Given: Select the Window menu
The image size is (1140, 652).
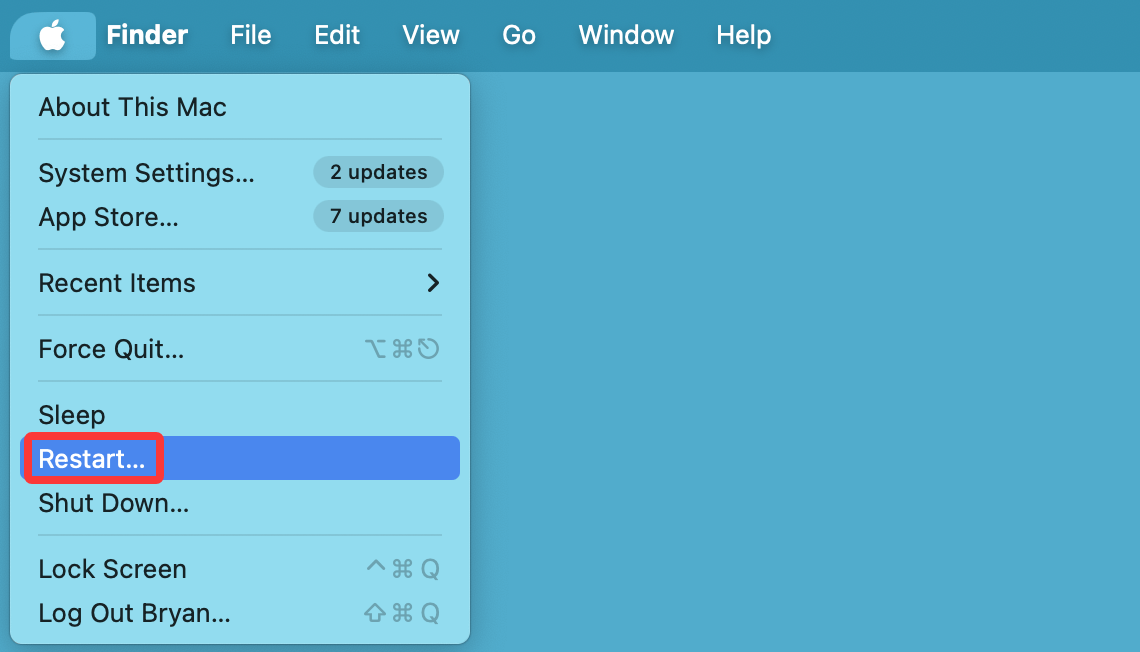Looking at the screenshot, I should pos(625,35).
